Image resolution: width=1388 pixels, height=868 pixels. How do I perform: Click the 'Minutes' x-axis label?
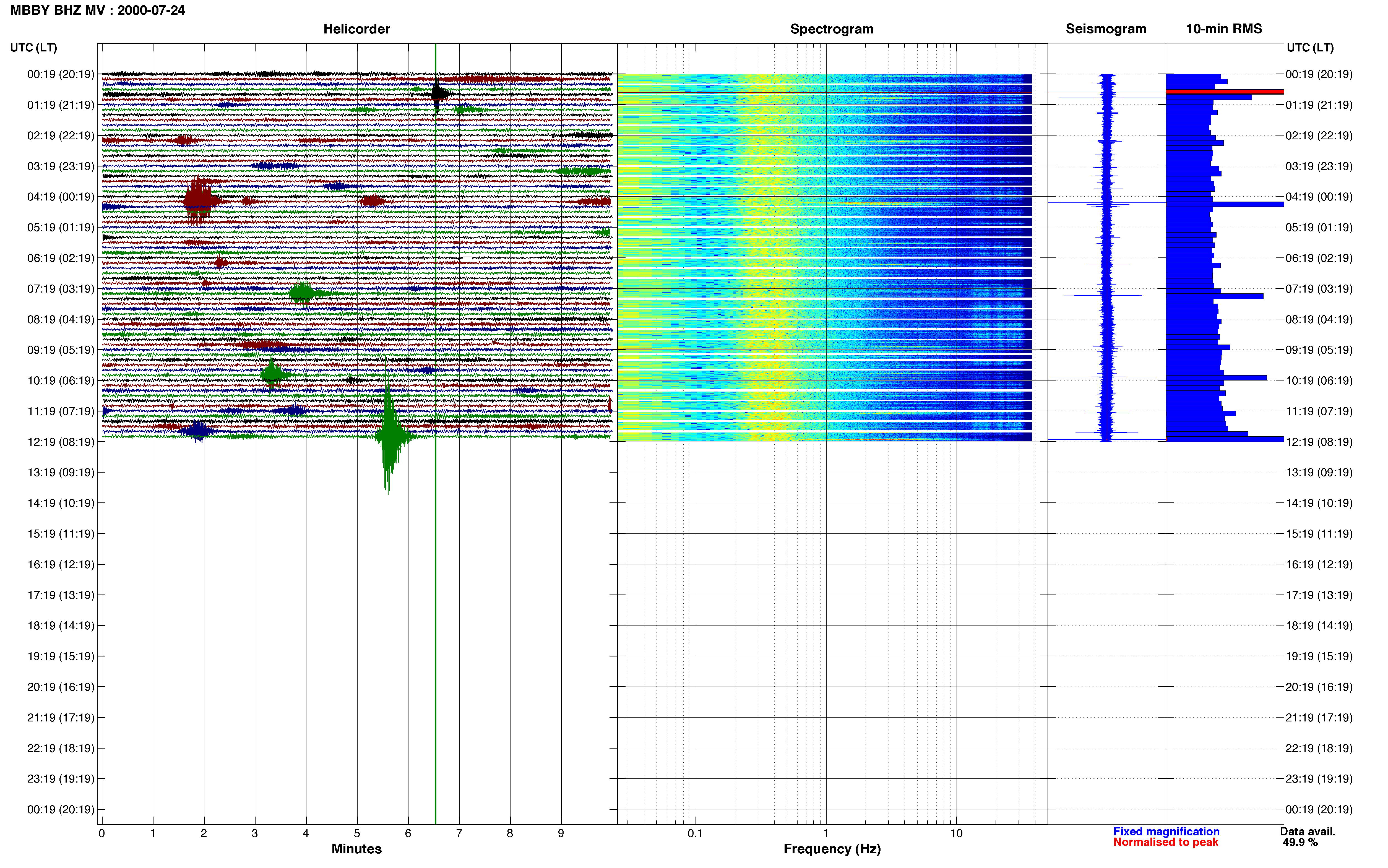pos(356,849)
